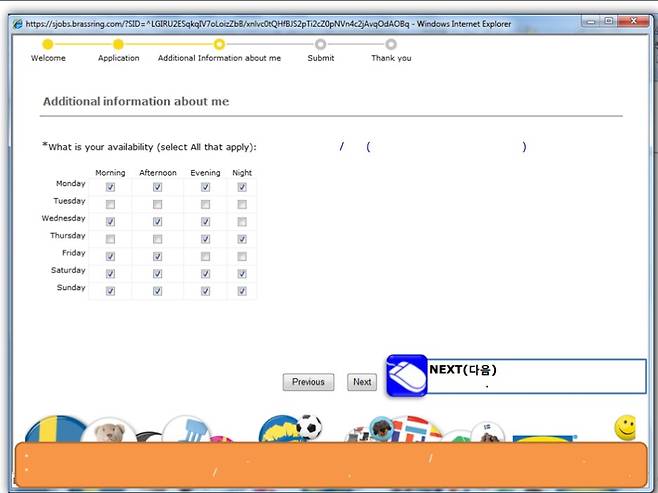Click the yellow smiley face ball
This screenshot has height=493, width=658.
(625, 427)
